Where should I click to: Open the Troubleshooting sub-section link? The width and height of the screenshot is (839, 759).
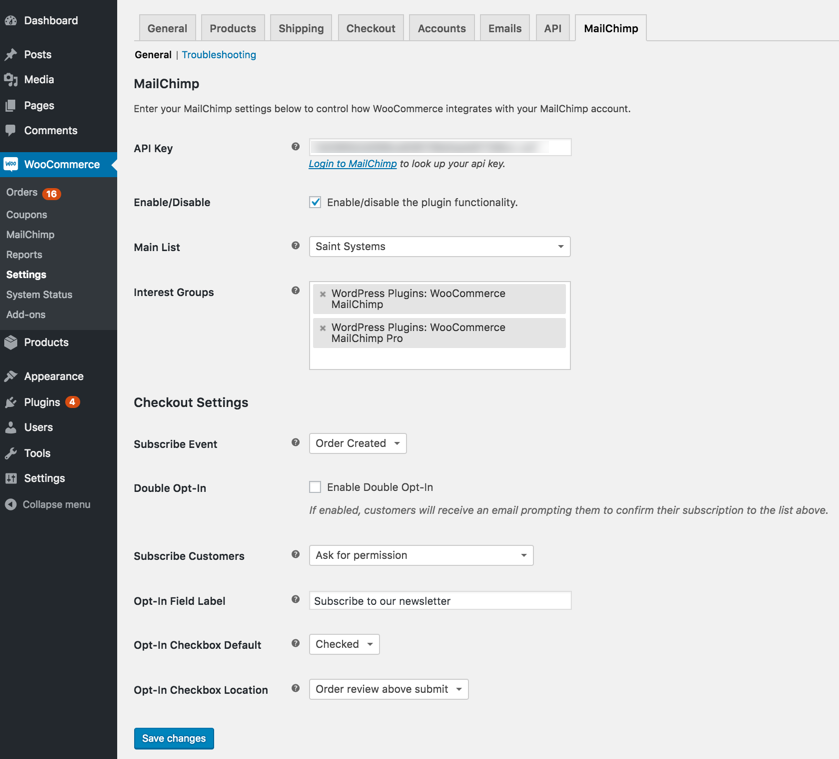pos(219,55)
